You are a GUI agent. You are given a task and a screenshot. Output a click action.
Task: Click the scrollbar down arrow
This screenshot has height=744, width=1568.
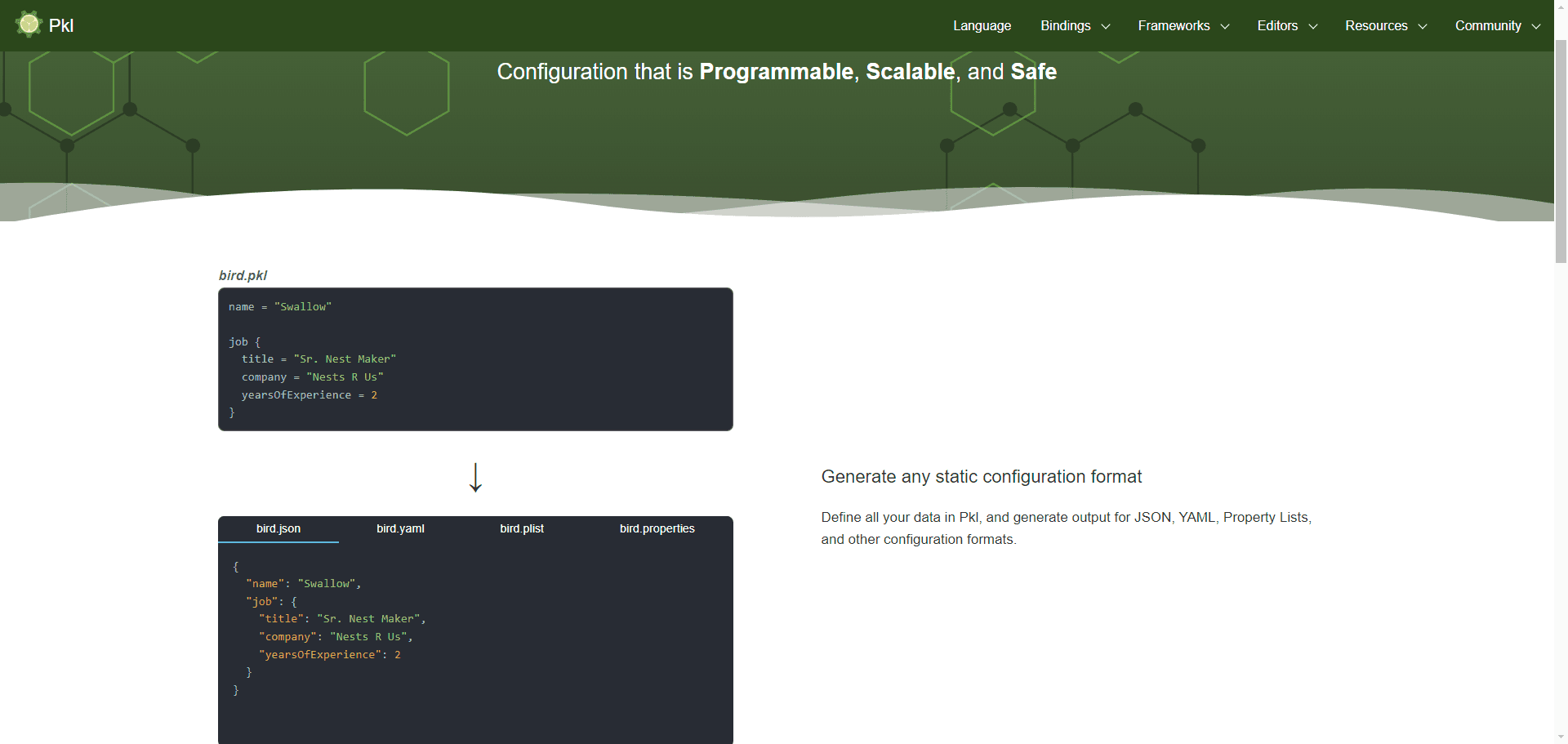tap(1561, 737)
